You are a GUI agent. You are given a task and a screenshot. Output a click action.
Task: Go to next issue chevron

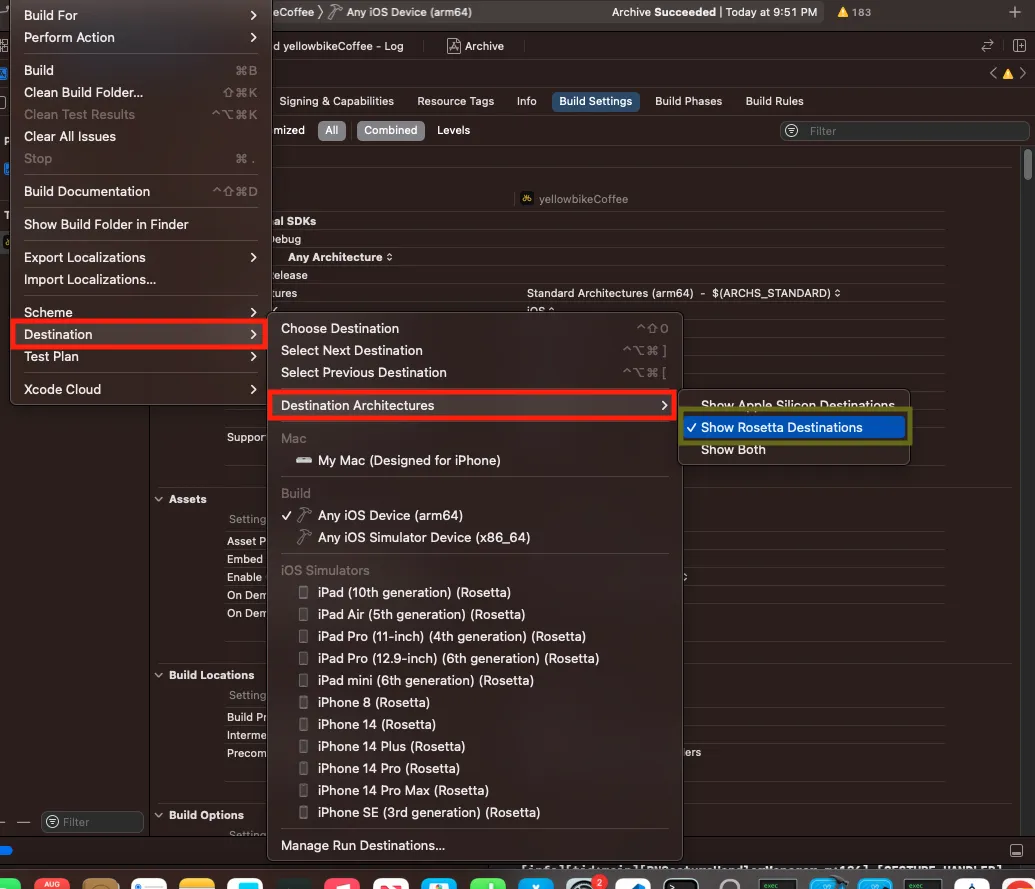click(x=1022, y=73)
